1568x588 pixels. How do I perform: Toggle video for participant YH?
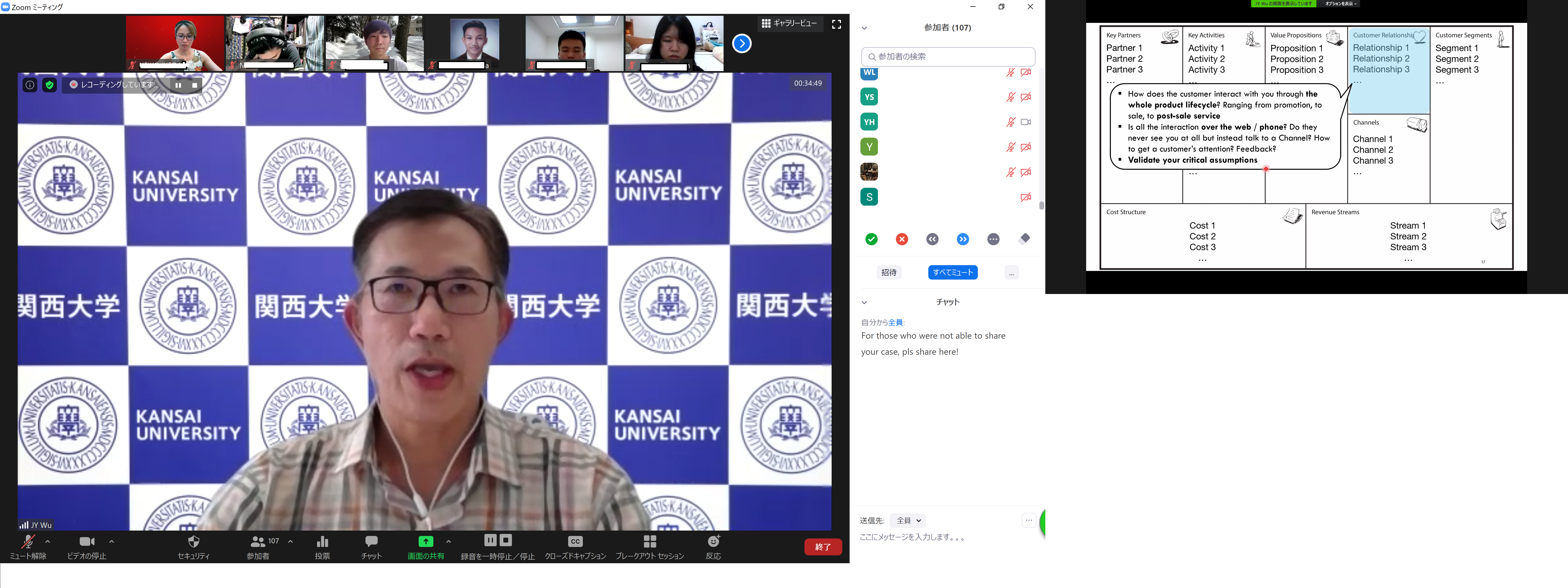(1026, 122)
